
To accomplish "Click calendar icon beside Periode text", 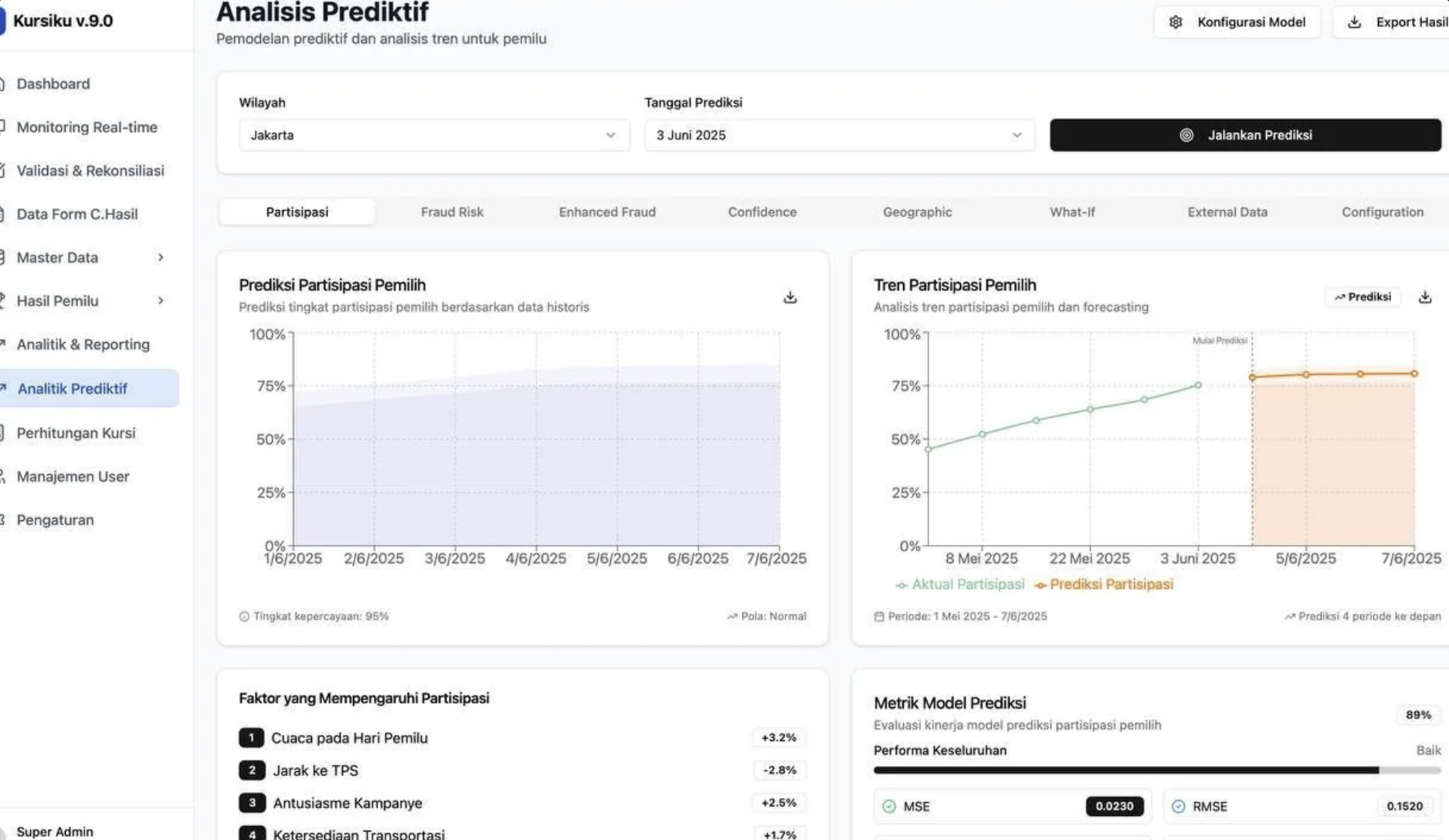I will tap(878, 616).
